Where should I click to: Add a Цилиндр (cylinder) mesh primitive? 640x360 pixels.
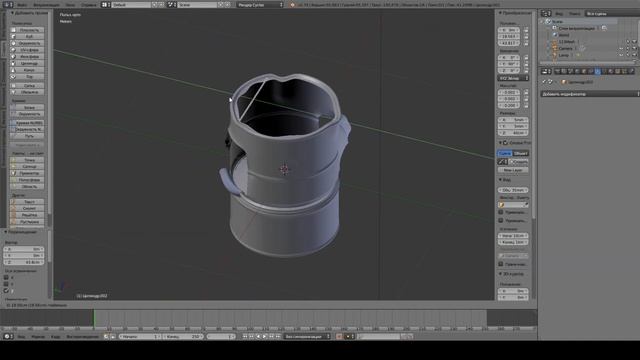click(x=27, y=63)
